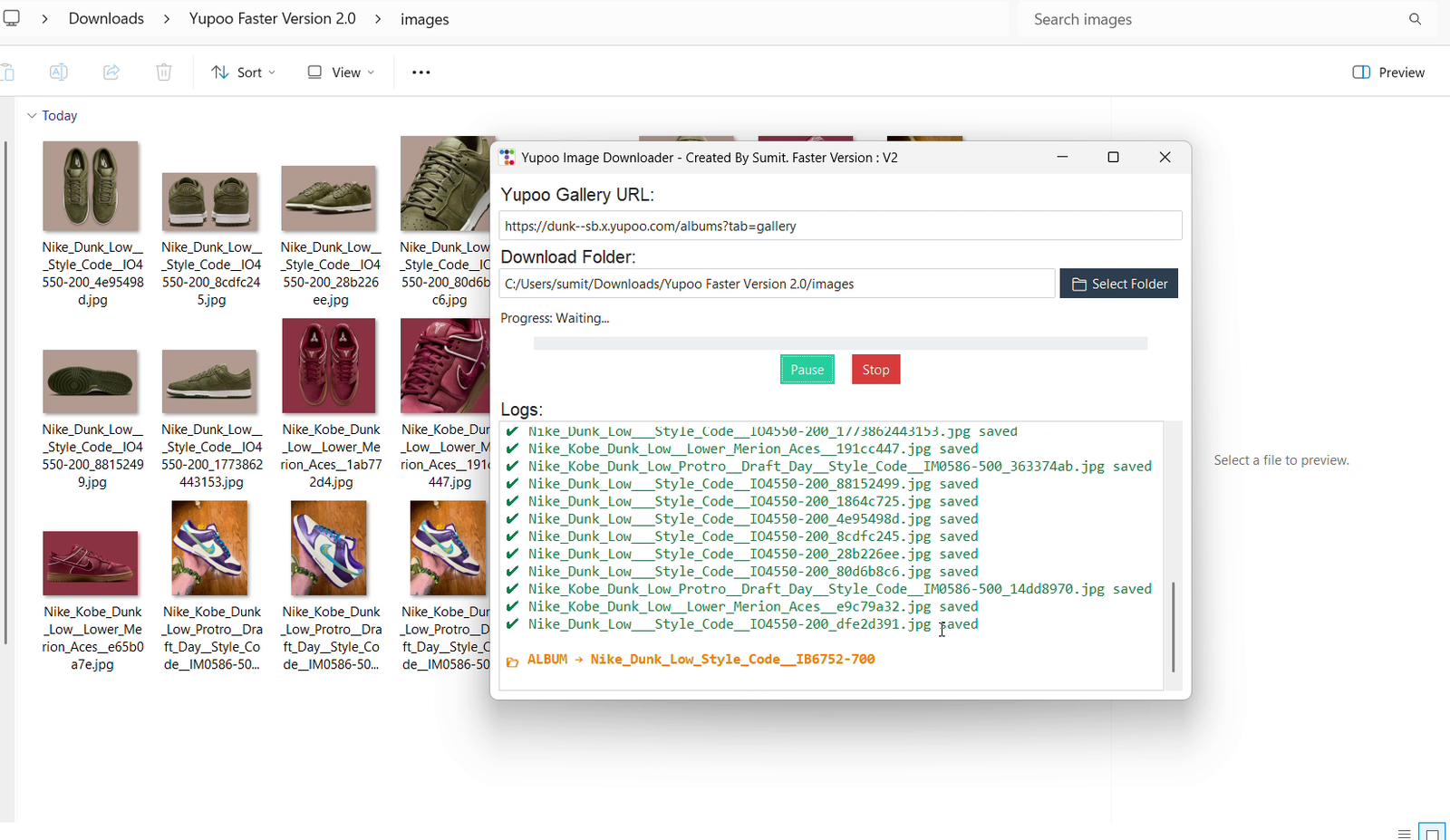
Task: Click the Yupoo Gallery URL field
Action: (x=840, y=226)
